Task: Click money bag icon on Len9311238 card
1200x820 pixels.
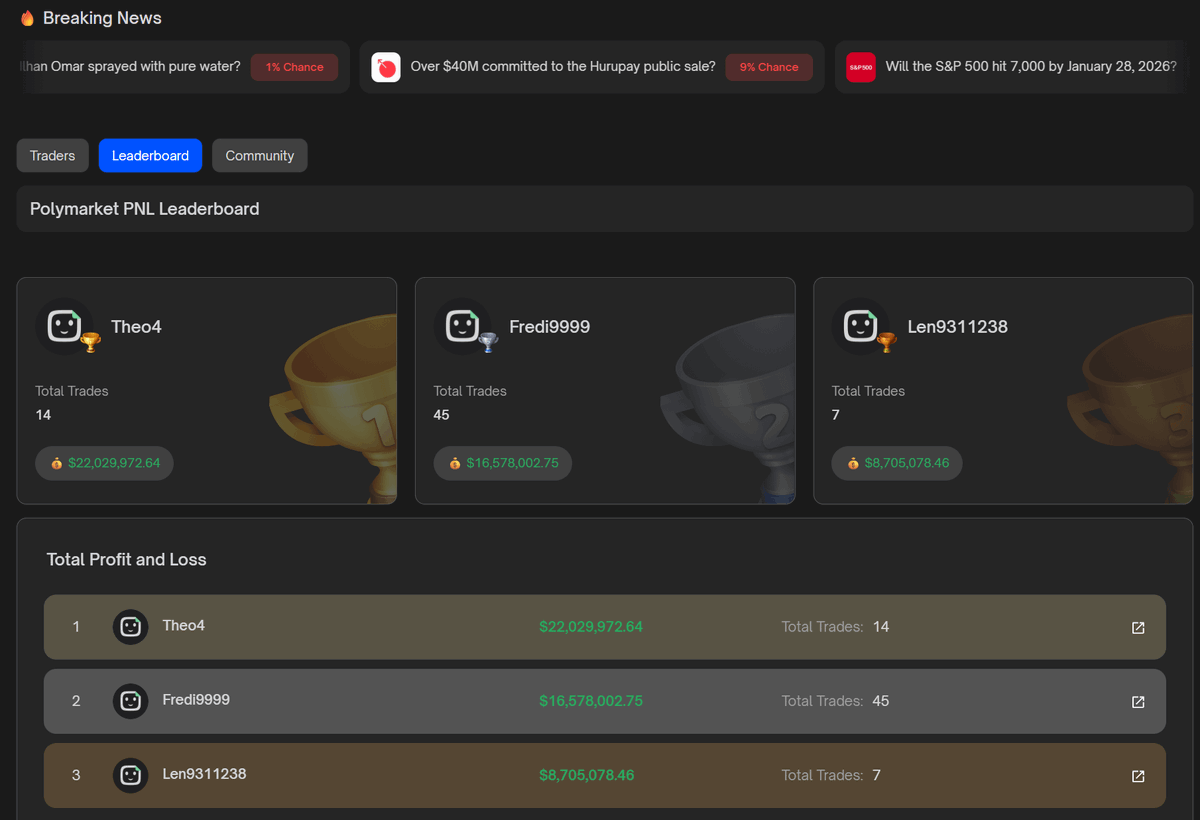Action: click(853, 463)
